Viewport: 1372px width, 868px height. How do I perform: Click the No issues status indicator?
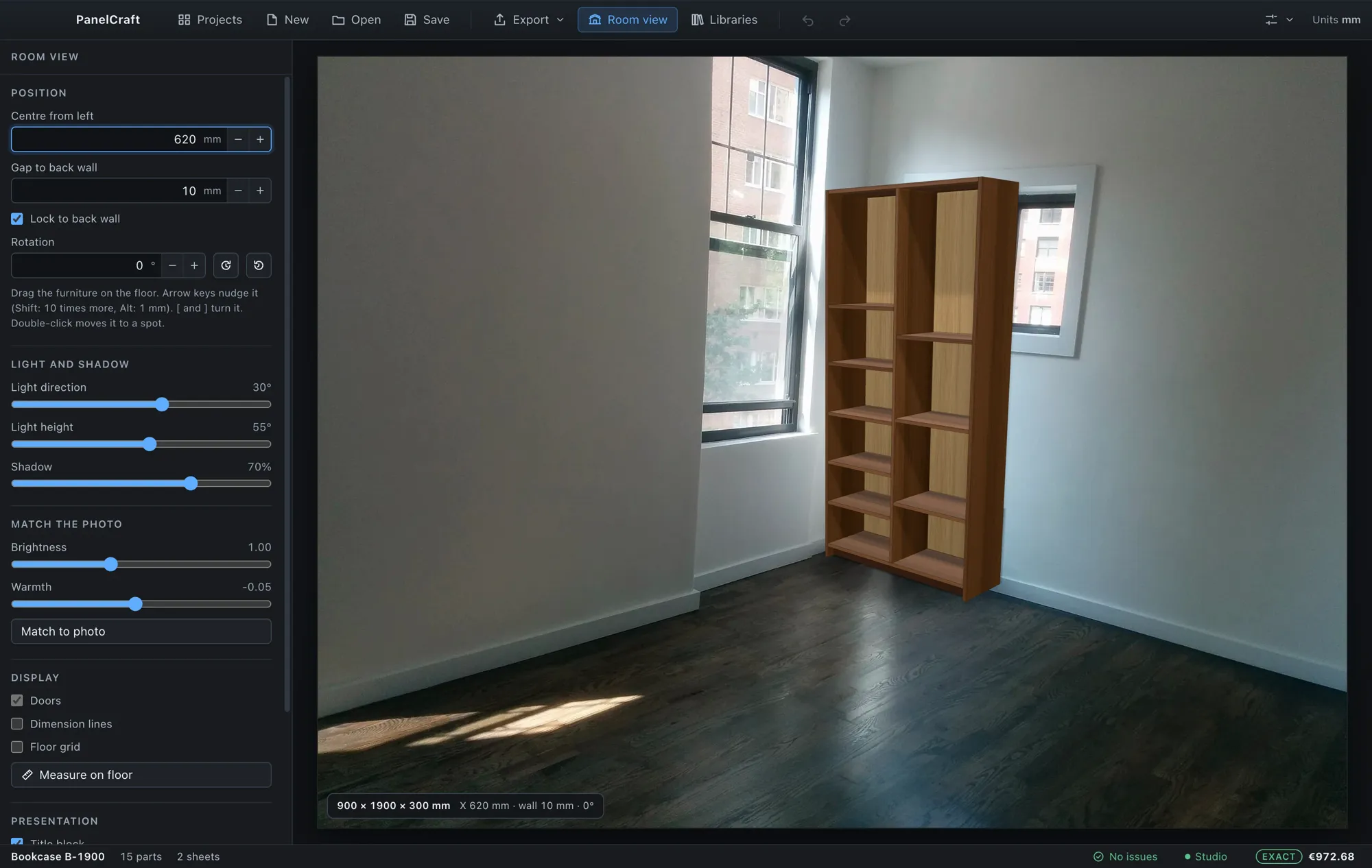pos(1125,856)
